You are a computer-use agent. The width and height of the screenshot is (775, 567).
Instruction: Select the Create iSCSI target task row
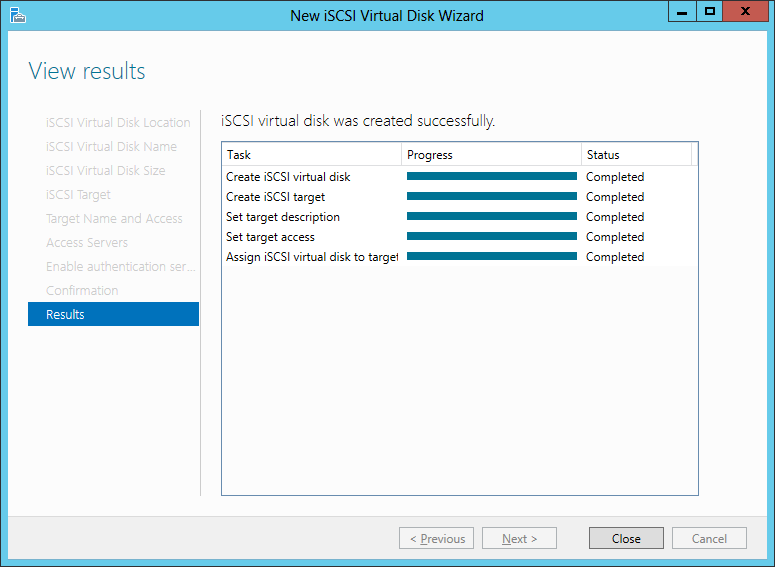point(275,197)
